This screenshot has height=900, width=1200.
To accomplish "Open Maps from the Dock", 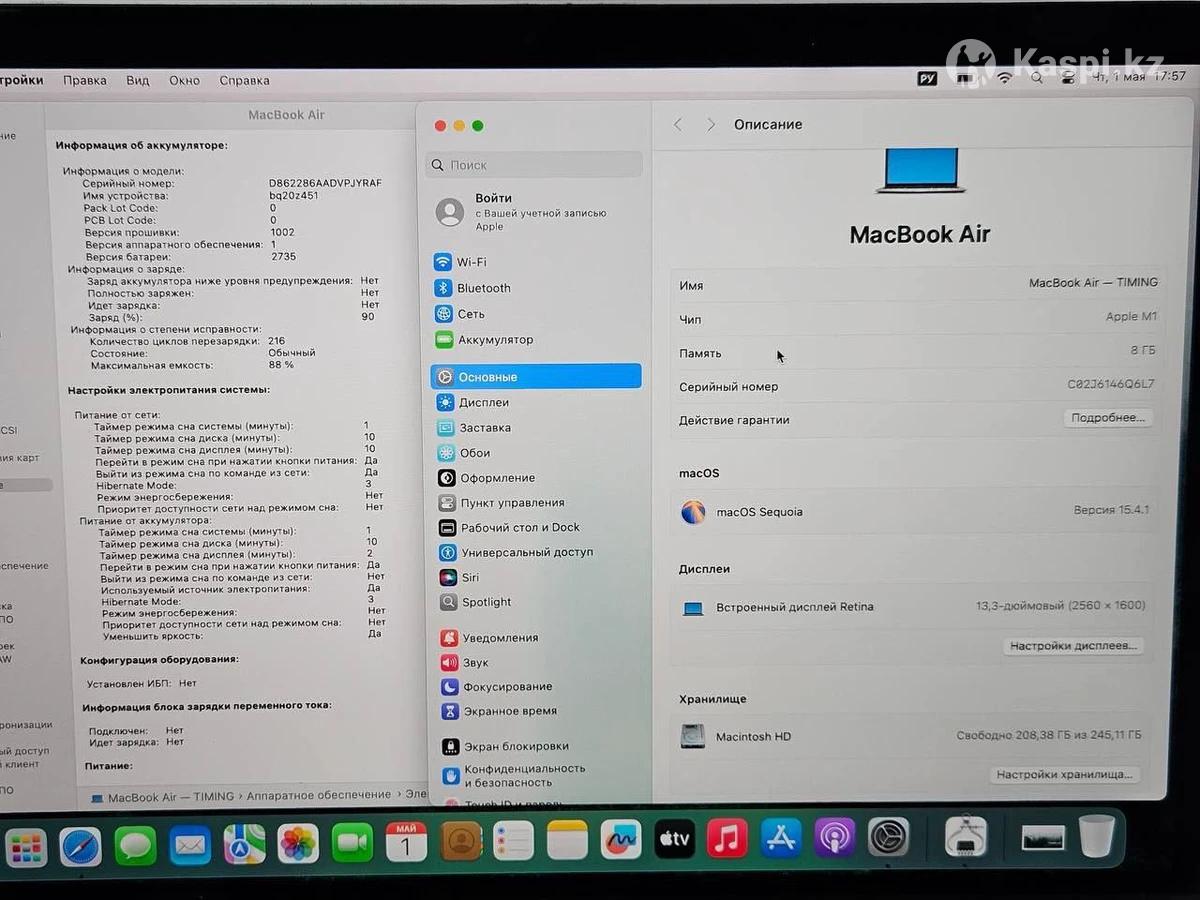I will pos(244,844).
